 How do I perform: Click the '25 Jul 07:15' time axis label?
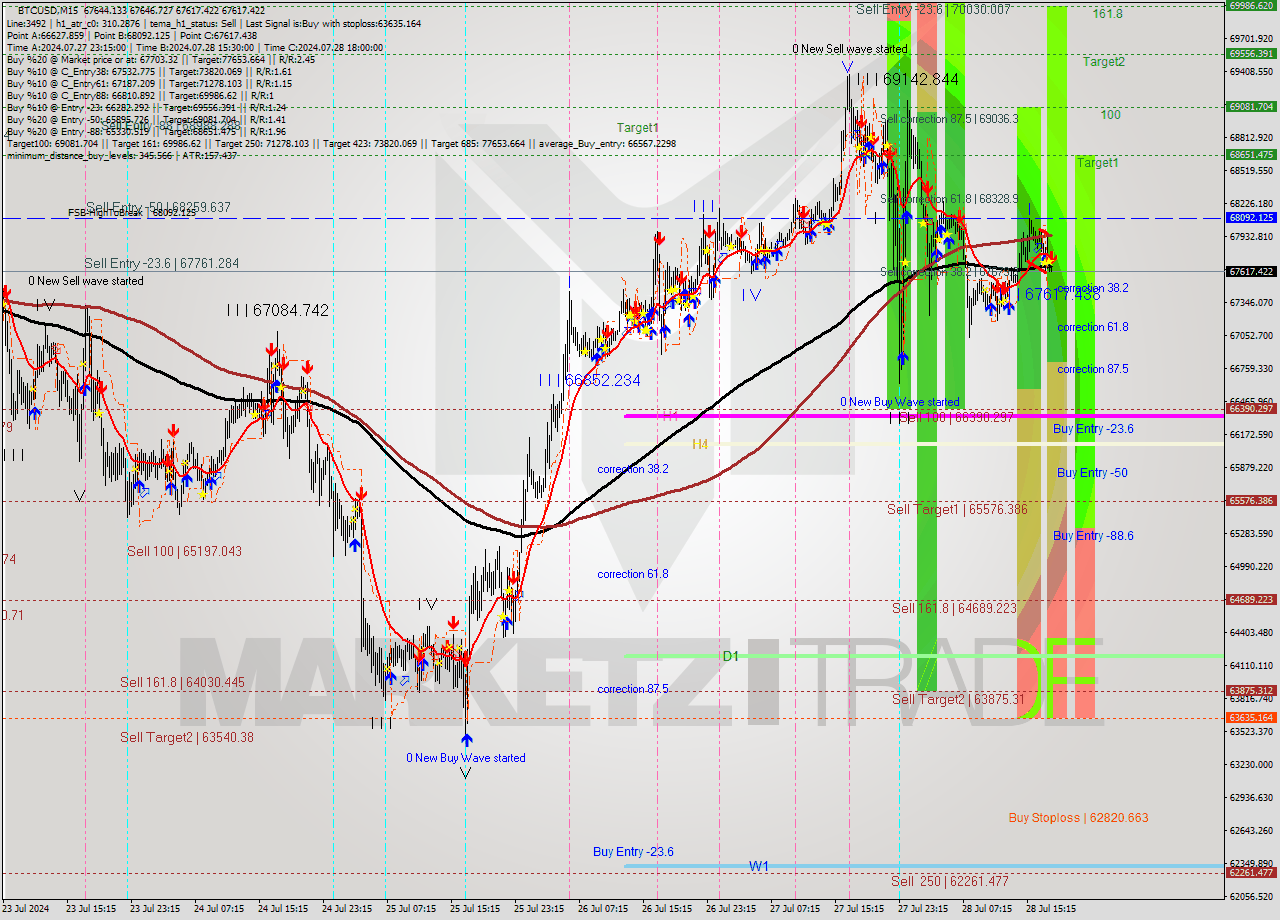(x=411, y=909)
